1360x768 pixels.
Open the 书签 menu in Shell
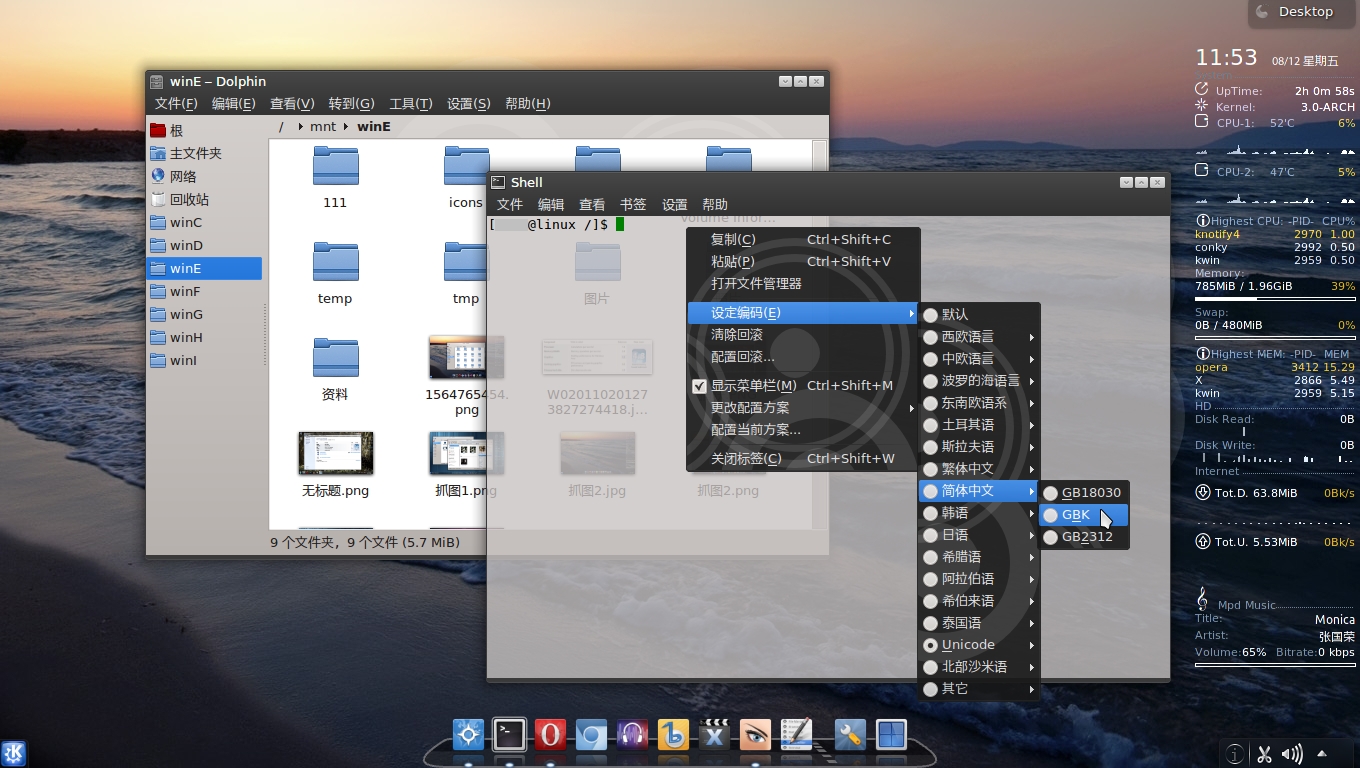633,204
